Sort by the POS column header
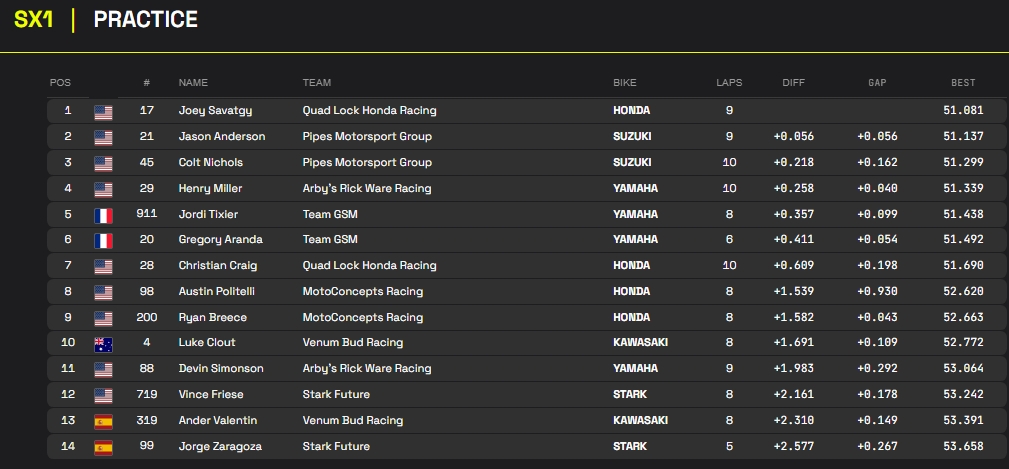 pos(60,83)
